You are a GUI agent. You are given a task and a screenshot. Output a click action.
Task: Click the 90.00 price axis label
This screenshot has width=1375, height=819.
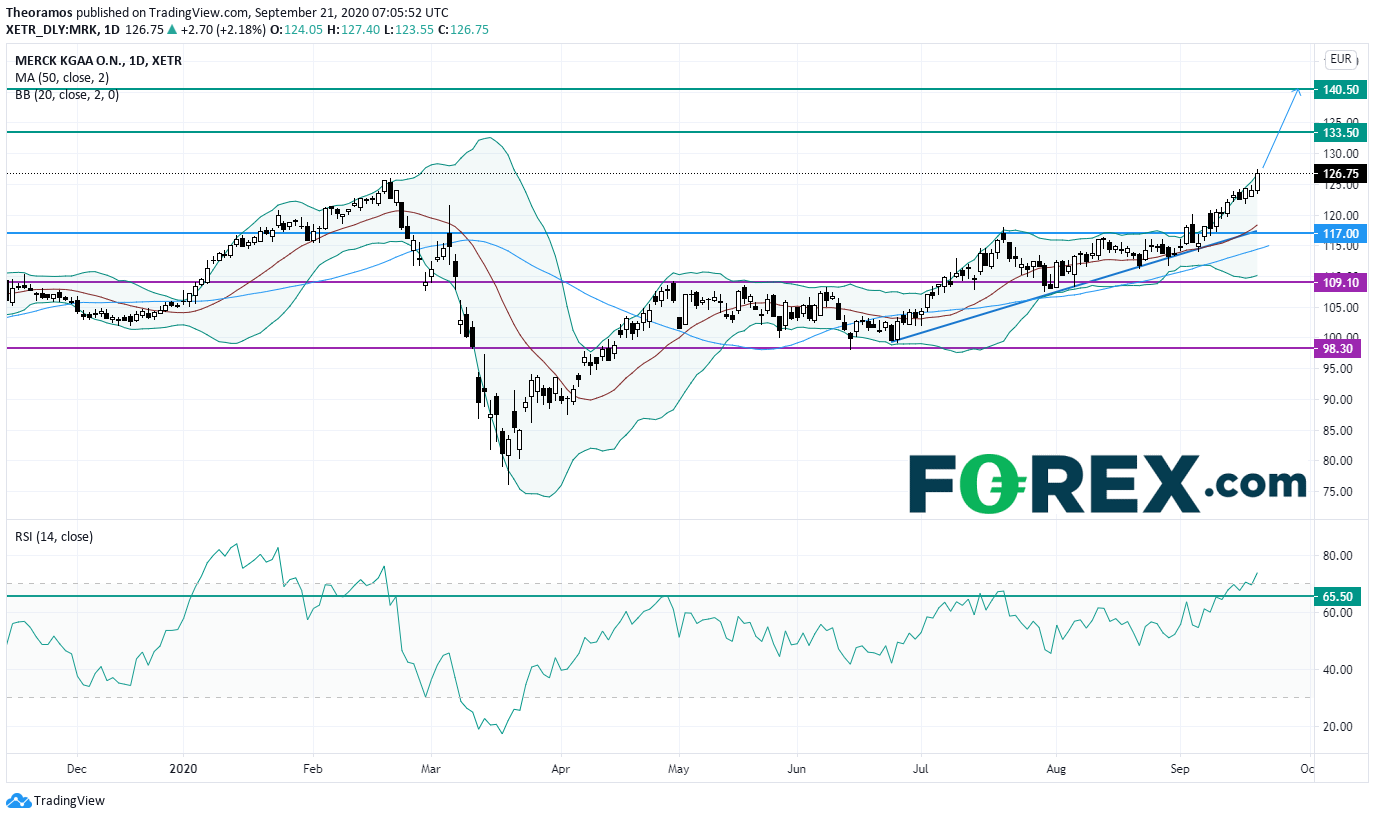1340,399
